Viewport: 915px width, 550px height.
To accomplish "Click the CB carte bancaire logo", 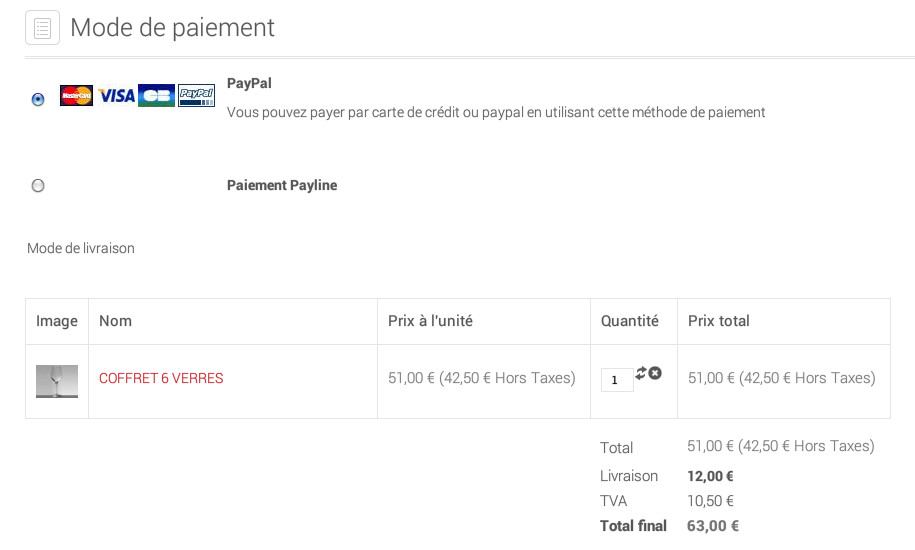I will coord(156,95).
